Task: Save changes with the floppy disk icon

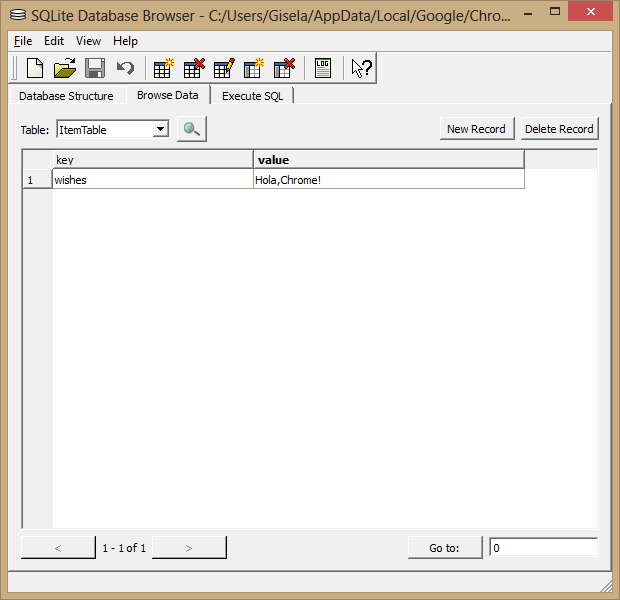Action: [95, 68]
